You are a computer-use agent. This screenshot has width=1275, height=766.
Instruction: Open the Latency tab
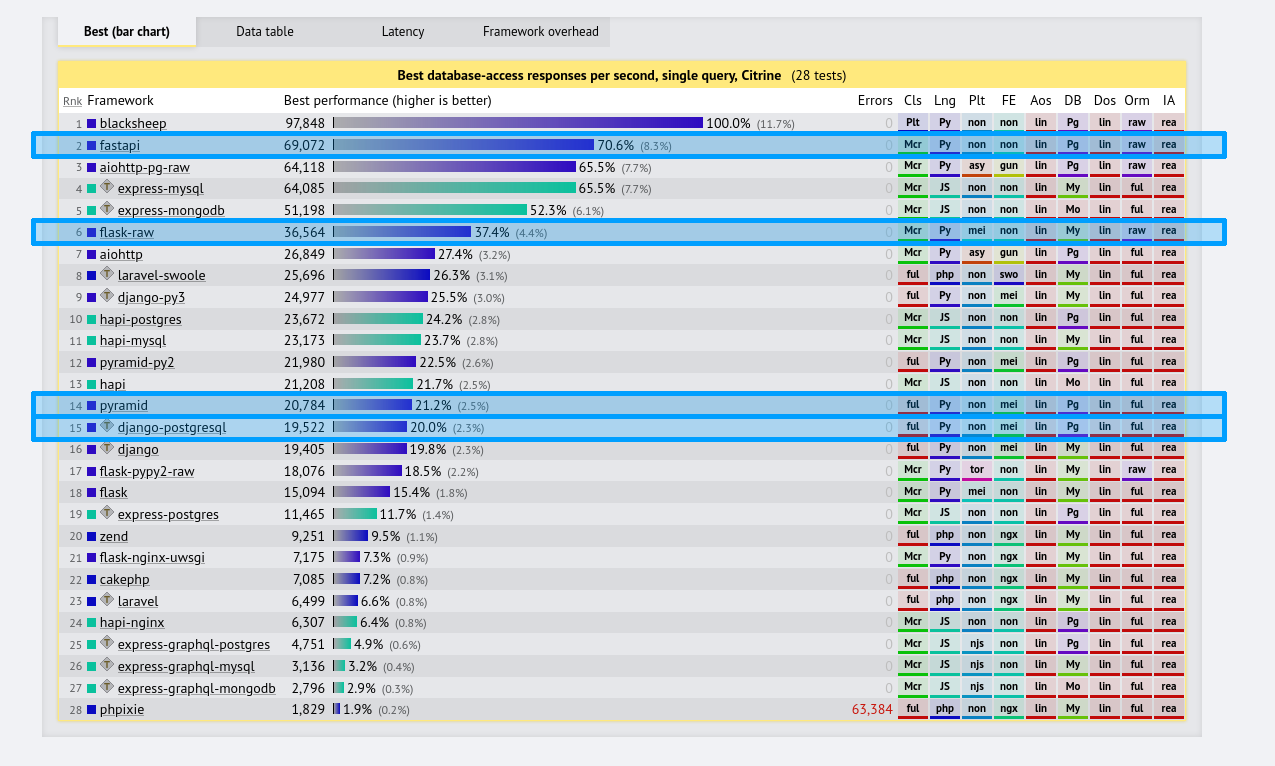point(403,32)
